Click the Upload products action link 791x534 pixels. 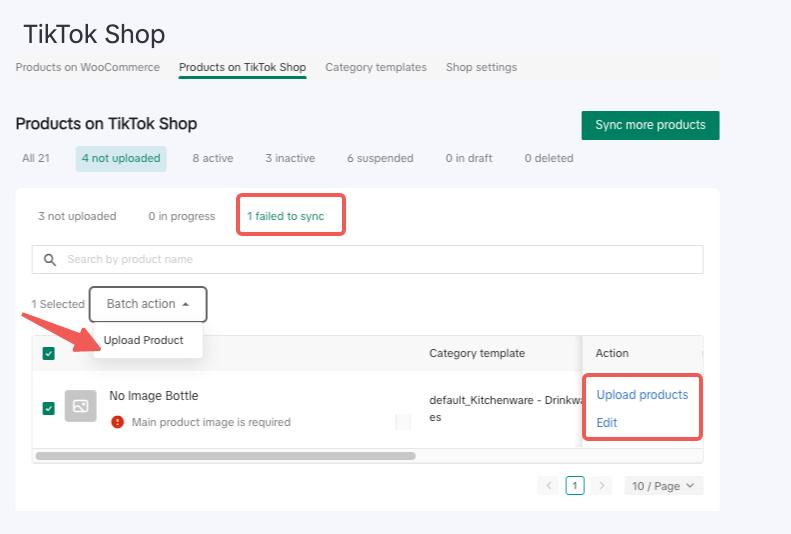[x=642, y=395]
